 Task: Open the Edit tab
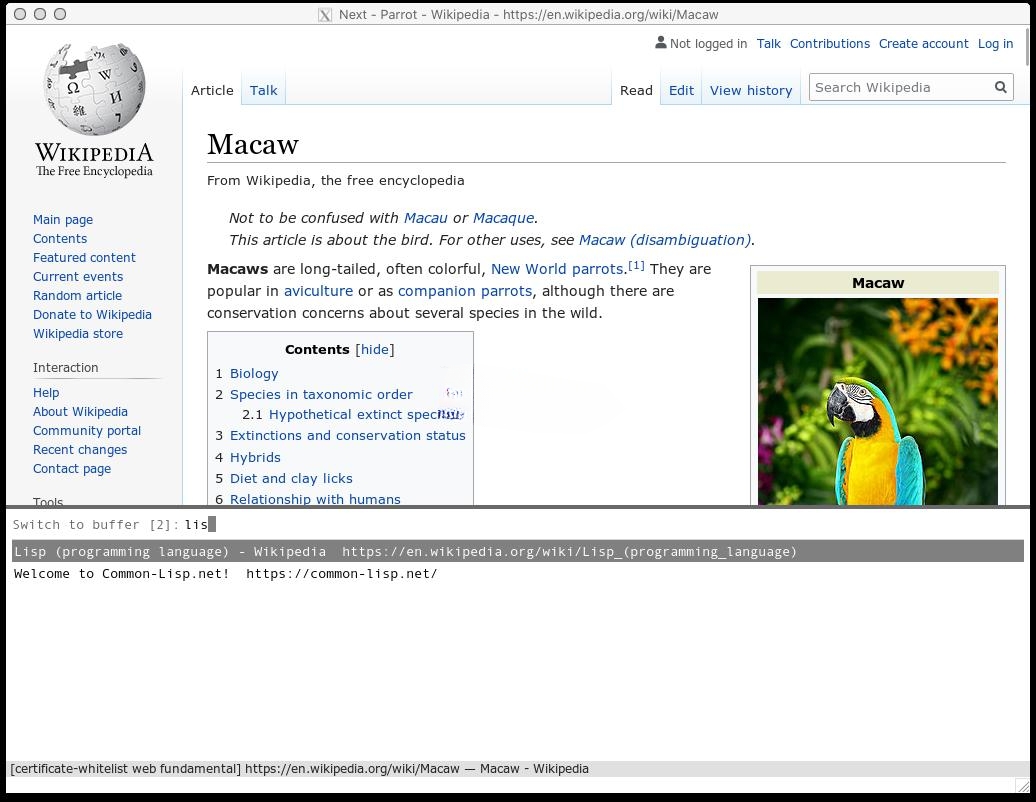tap(681, 90)
